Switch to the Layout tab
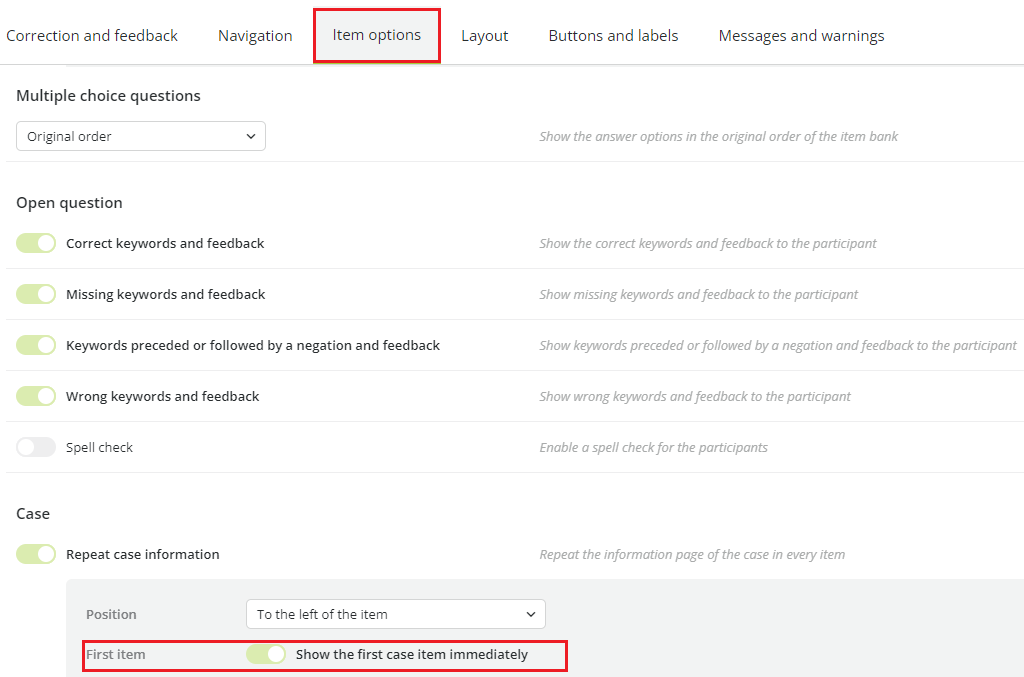 point(484,35)
